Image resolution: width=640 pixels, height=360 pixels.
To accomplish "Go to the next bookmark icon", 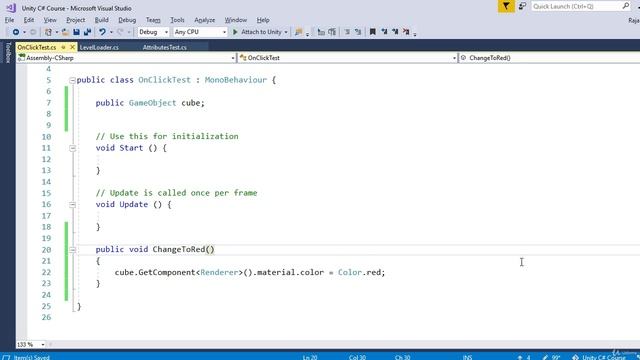I will (395, 32).
